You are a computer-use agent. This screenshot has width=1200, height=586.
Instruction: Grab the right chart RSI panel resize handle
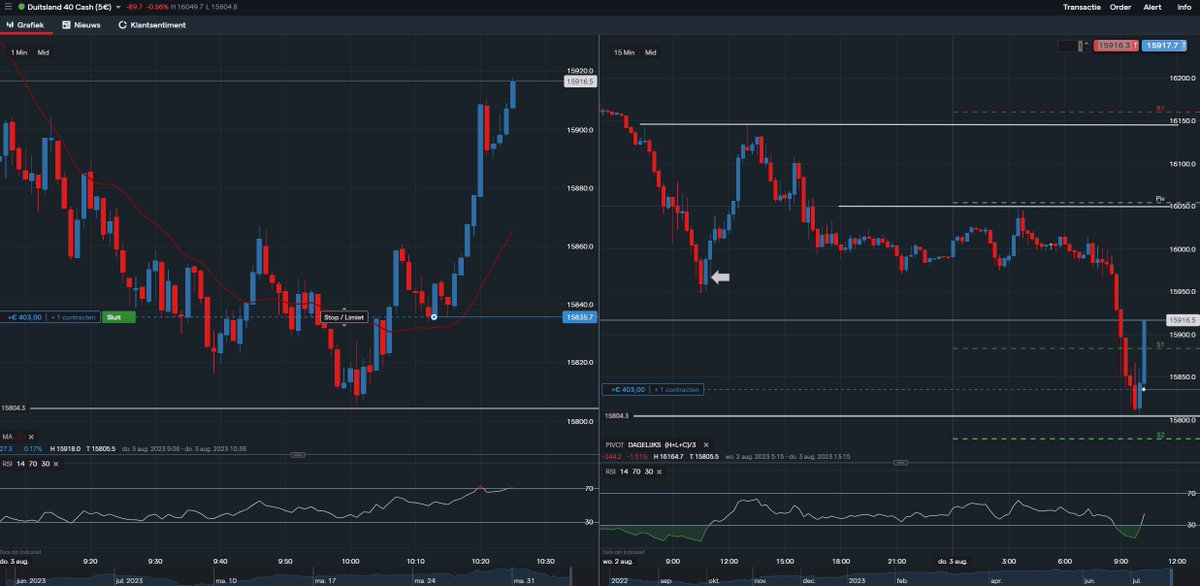[x=900, y=462]
